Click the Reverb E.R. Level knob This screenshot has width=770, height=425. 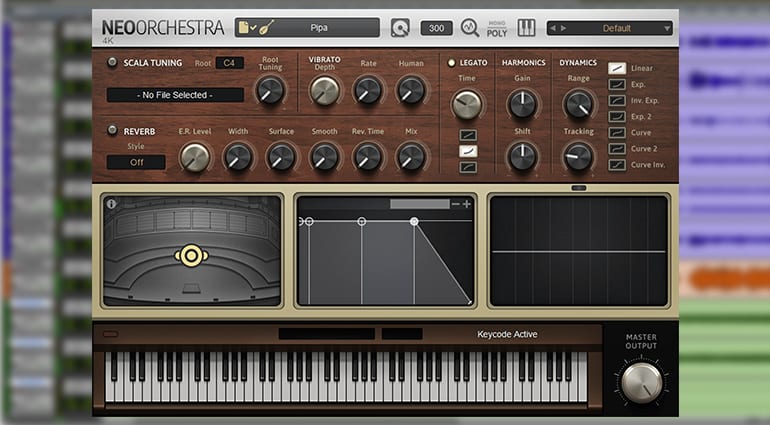tap(194, 158)
